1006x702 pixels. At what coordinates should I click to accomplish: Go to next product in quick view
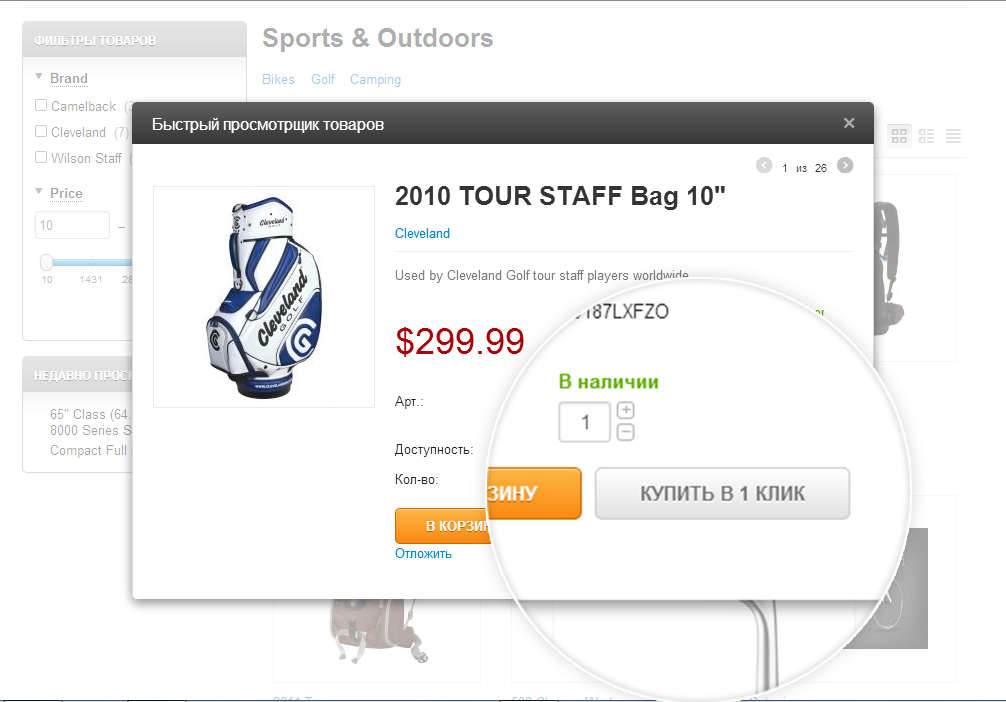(x=845, y=166)
